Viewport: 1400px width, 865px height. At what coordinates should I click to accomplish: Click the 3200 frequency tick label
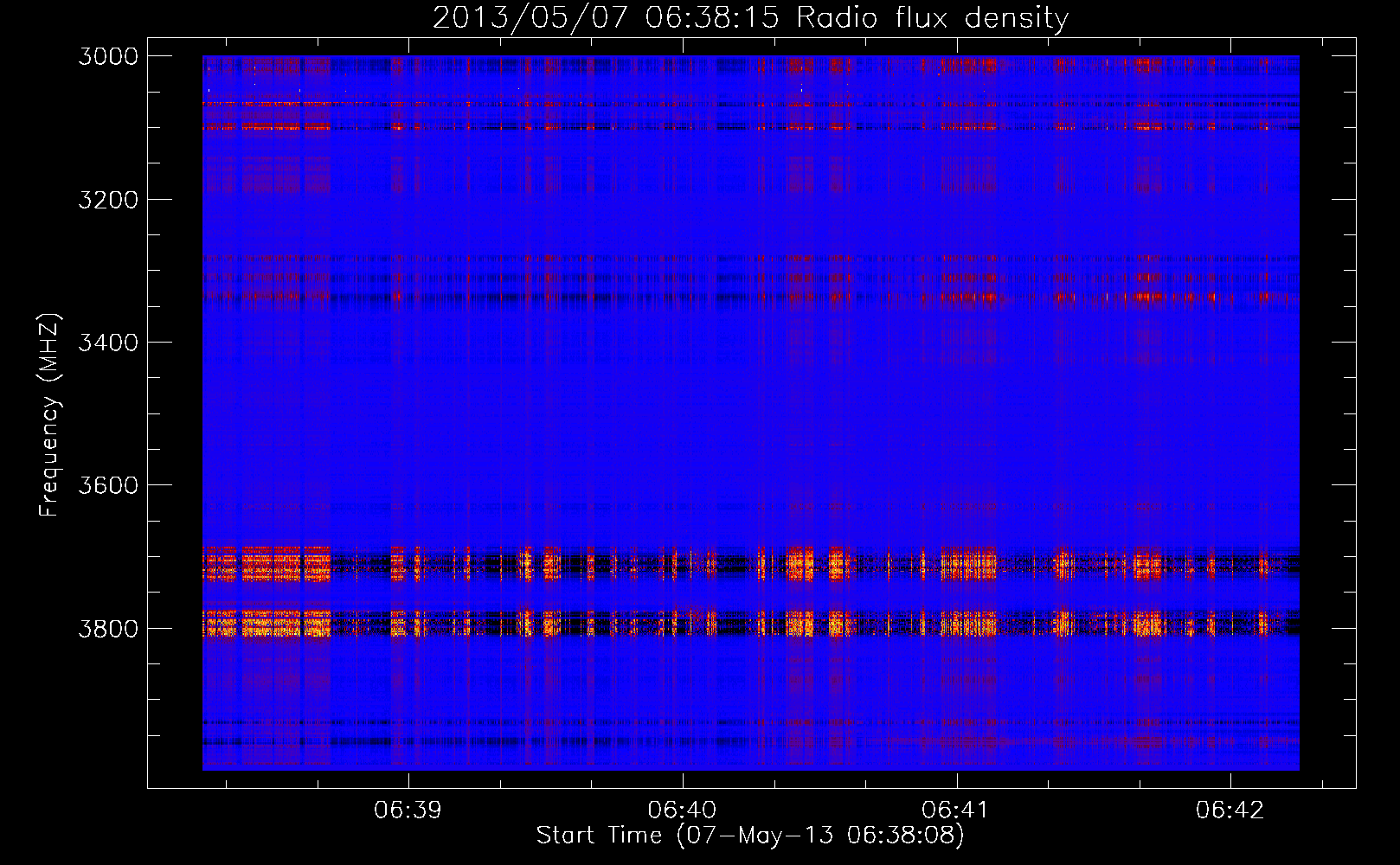coord(108,200)
